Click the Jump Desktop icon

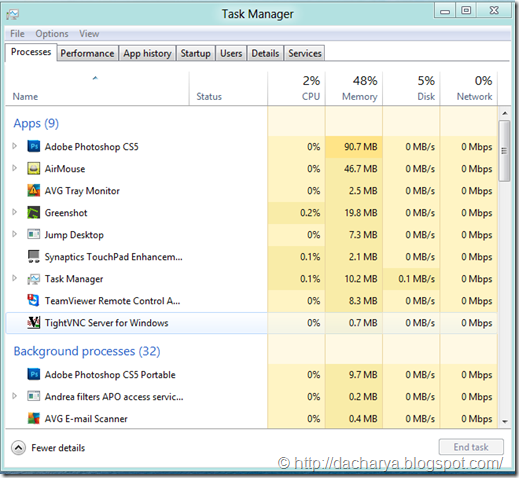(33, 235)
